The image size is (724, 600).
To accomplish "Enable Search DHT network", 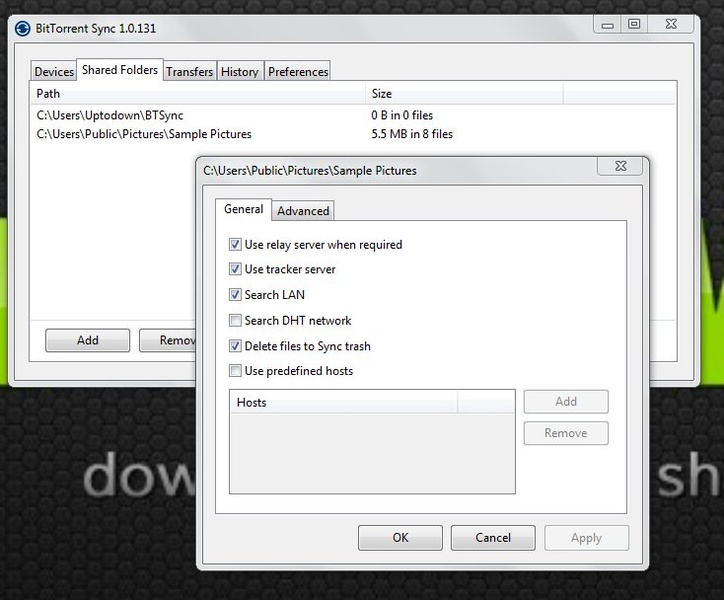I will click(235, 320).
